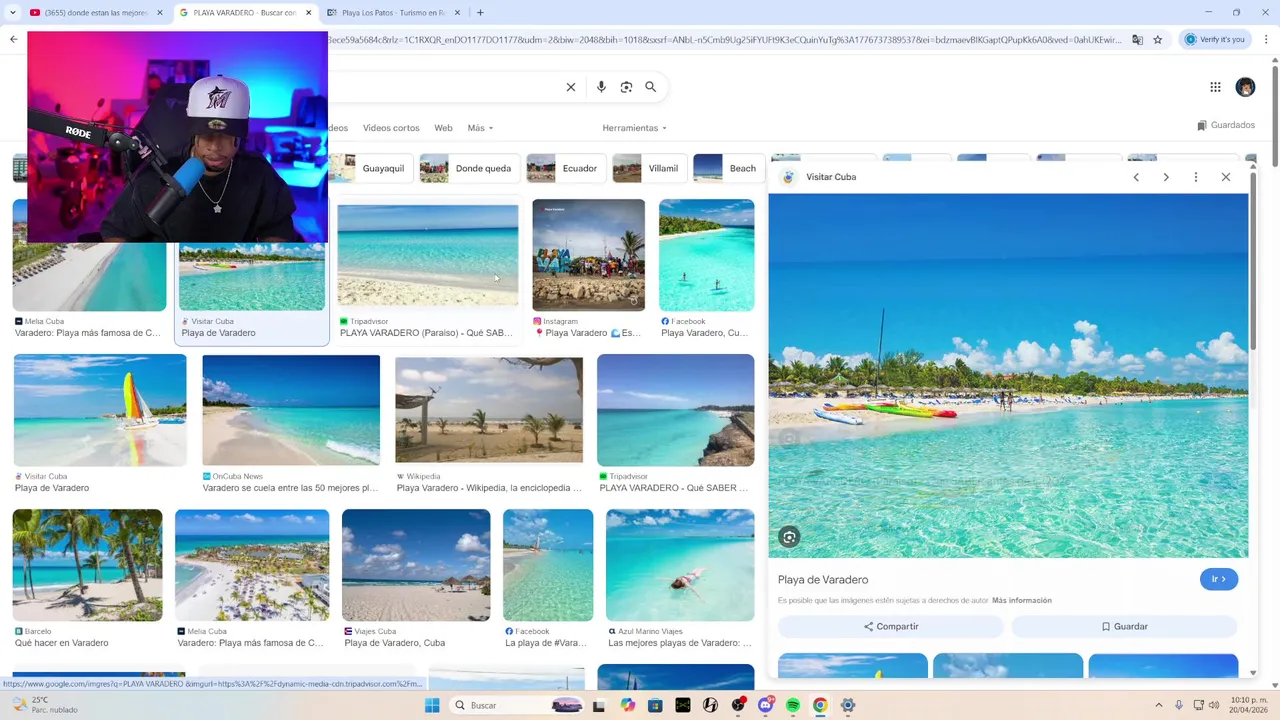Clear the search box with the X icon

point(571,87)
